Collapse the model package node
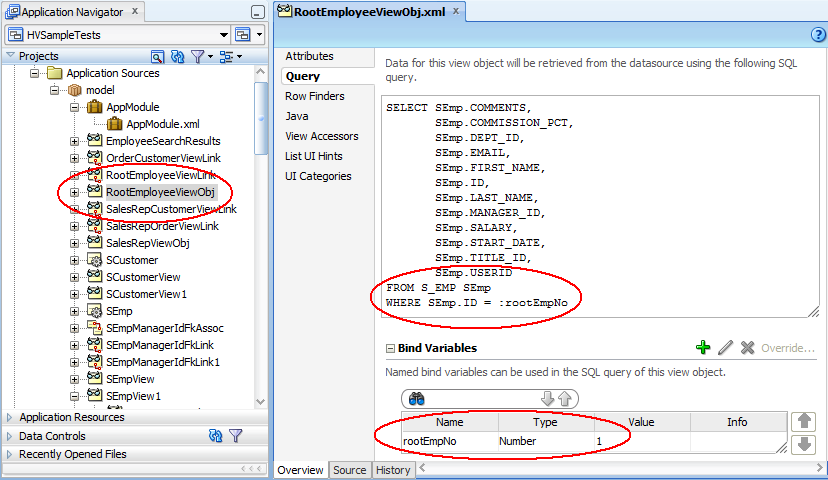The height and width of the screenshot is (480, 828). point(55,90)
